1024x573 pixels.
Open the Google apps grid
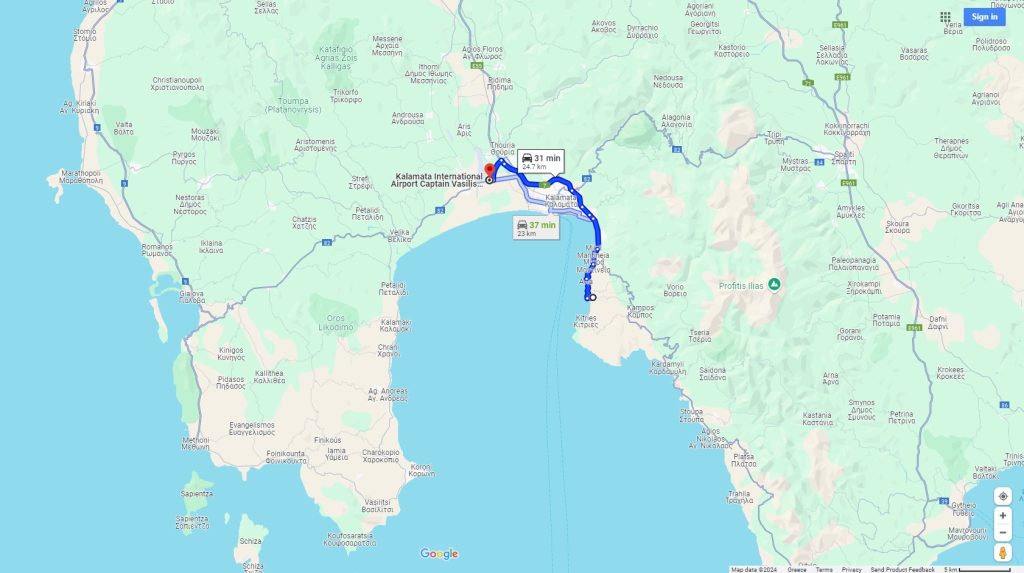pyautogui.click(x=945, y=17)
